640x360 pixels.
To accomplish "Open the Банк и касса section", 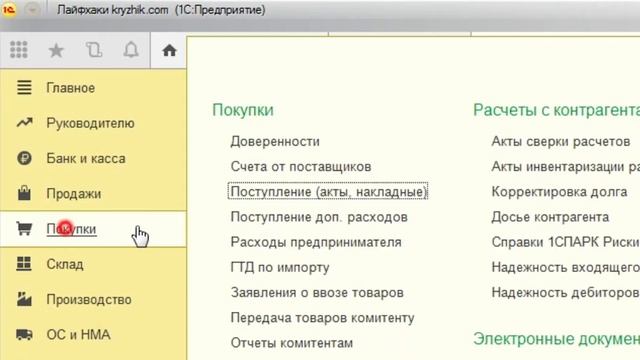I will (x=86, y=158).
